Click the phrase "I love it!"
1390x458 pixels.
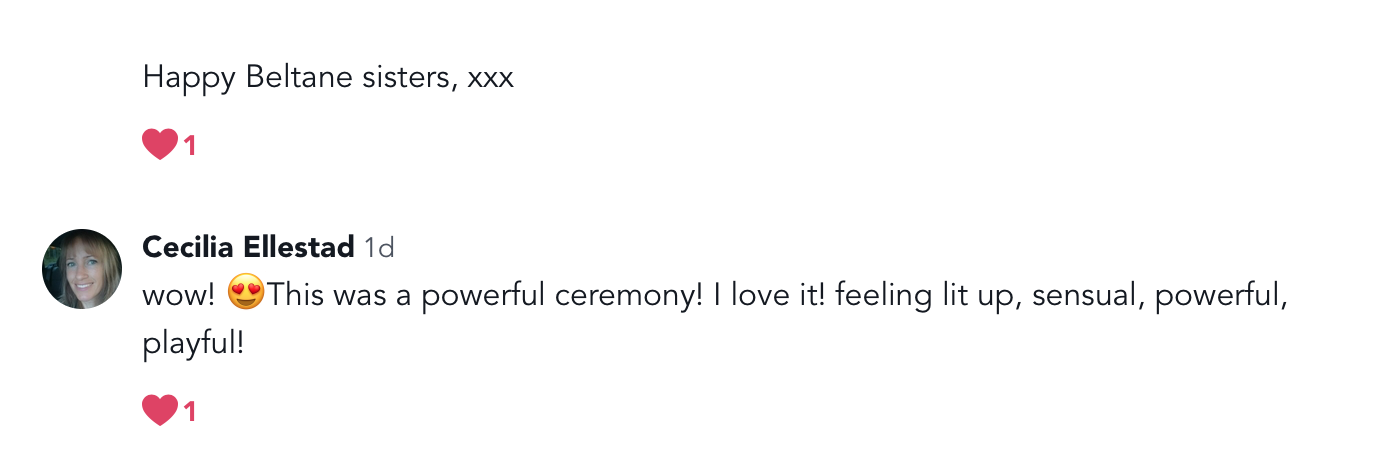pyautogui.click(x=768, y=297)
